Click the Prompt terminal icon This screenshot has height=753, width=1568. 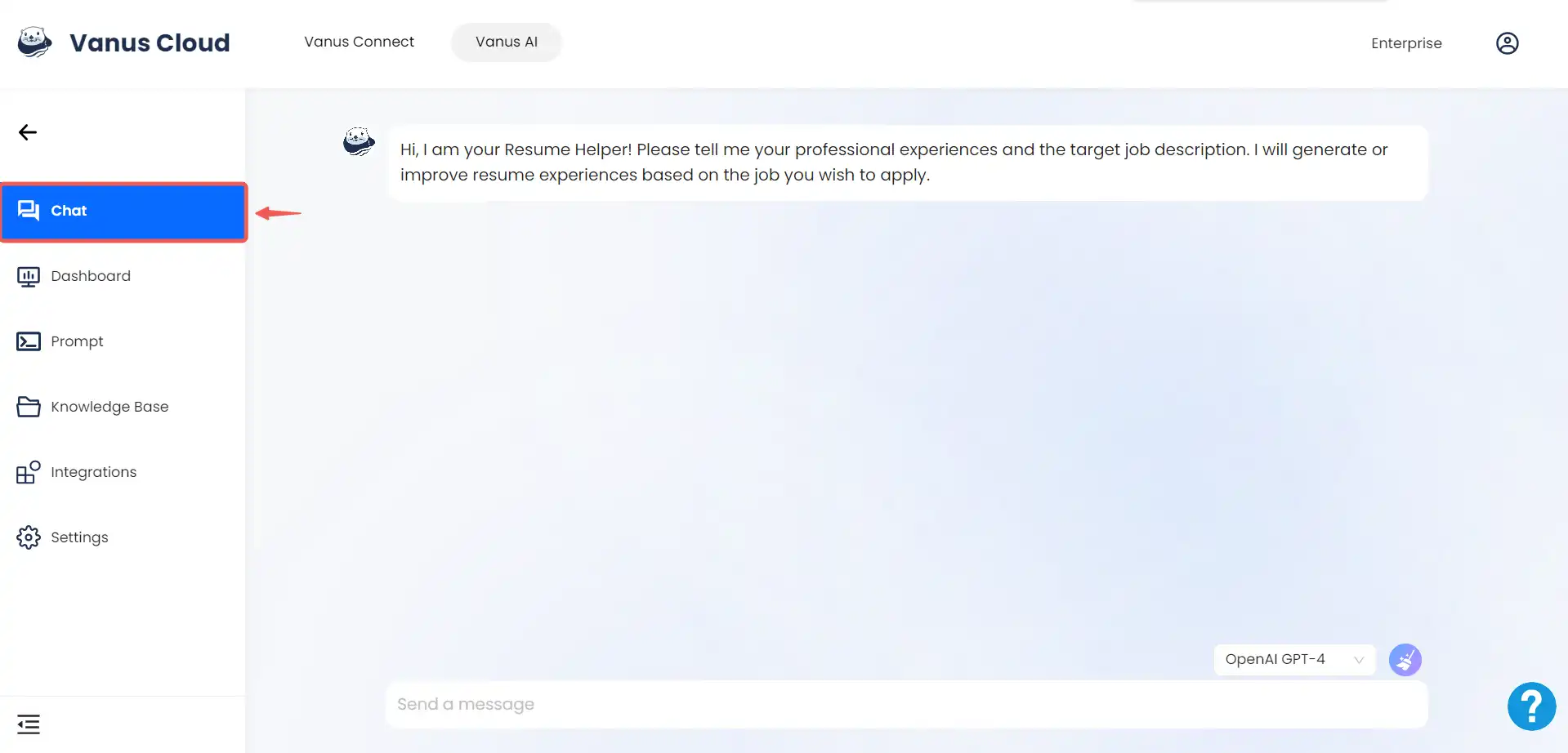[29, 341]
